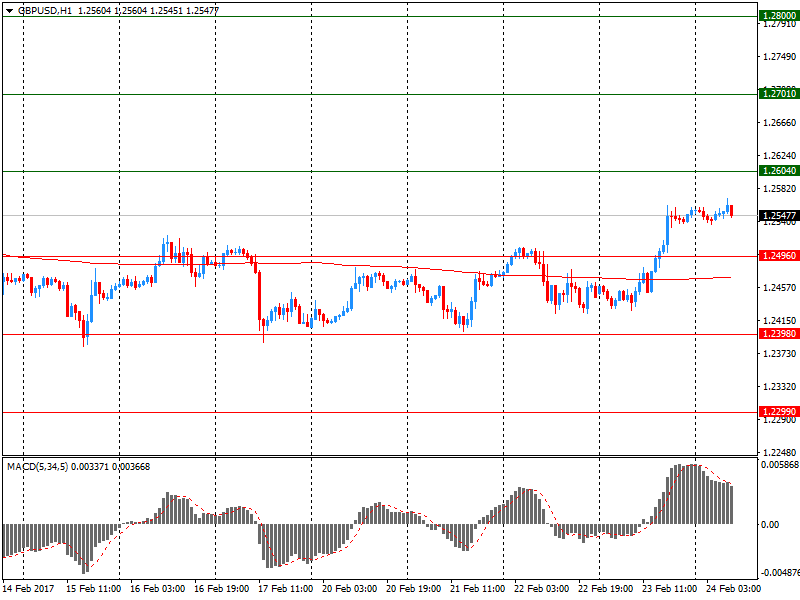The image size is (800, 600).
Task: Select the 1.28000 green level price label
Action: click(779, 16)
